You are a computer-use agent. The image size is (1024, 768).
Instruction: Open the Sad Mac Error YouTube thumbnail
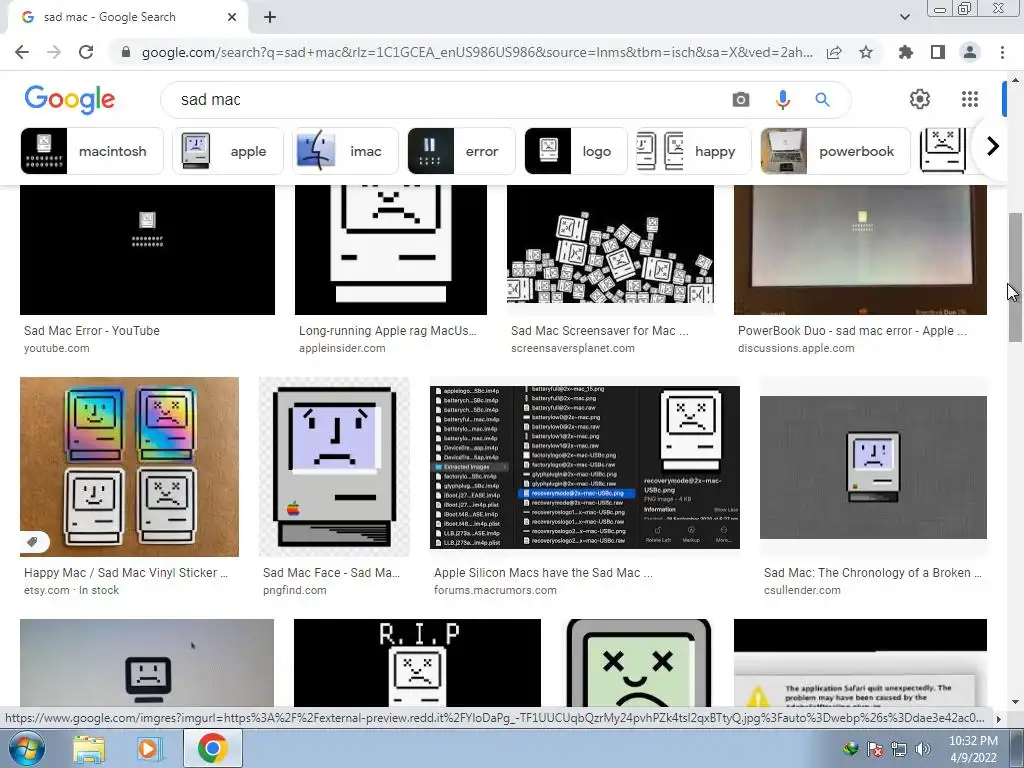pos(147,249)
